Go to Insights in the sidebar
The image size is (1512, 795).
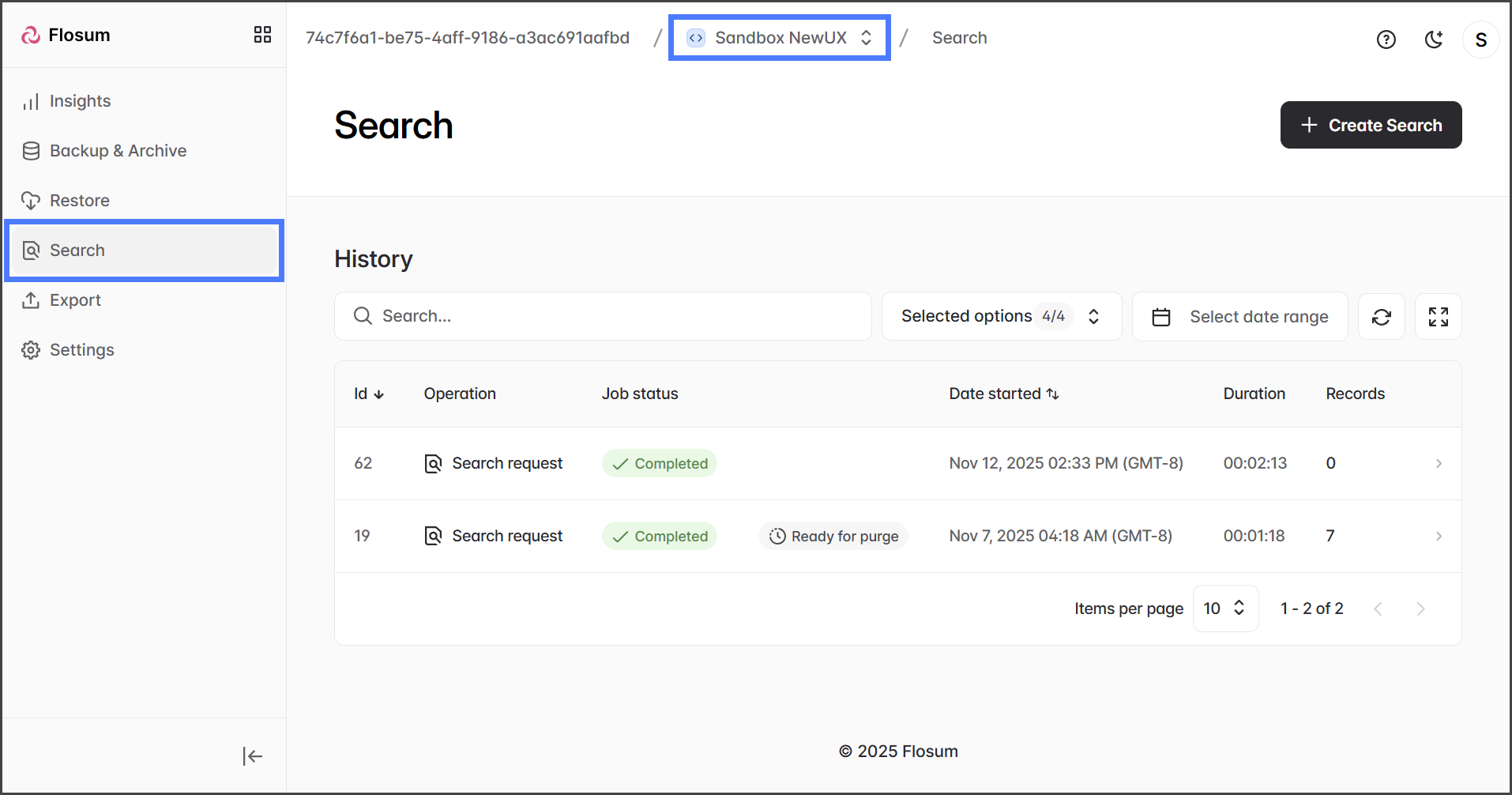tap(80, 101)
